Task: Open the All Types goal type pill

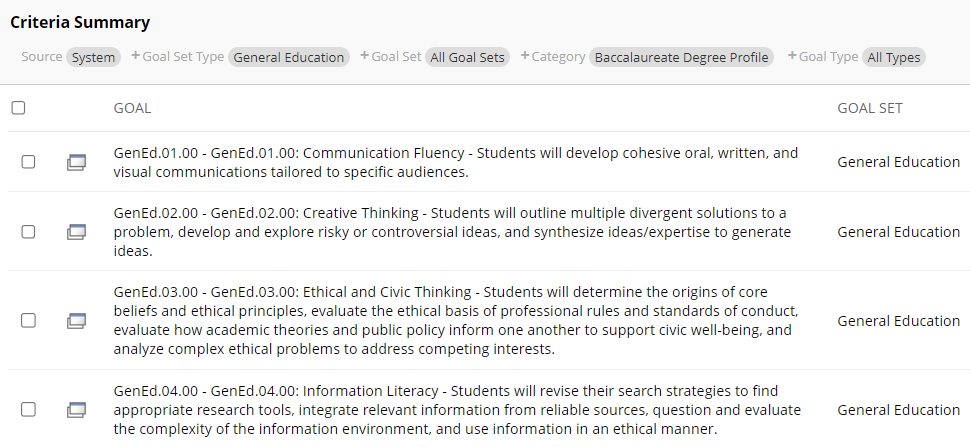Action: coord(893,57)
